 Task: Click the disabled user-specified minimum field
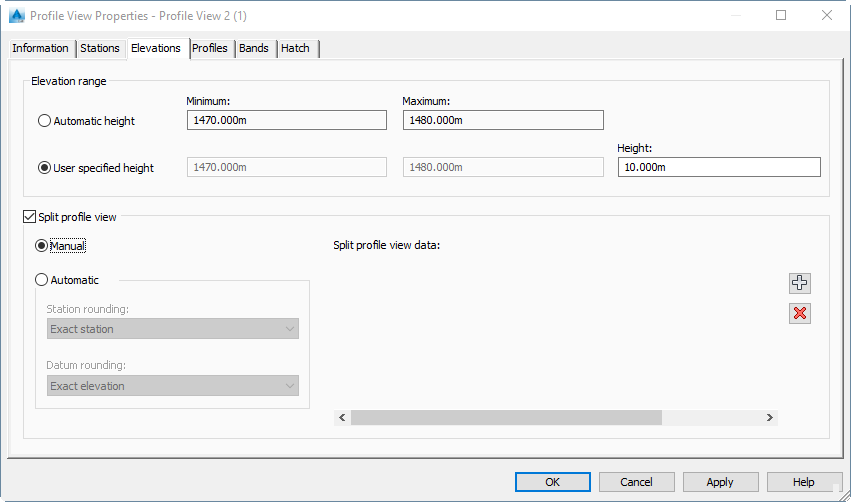click(287, 167)
